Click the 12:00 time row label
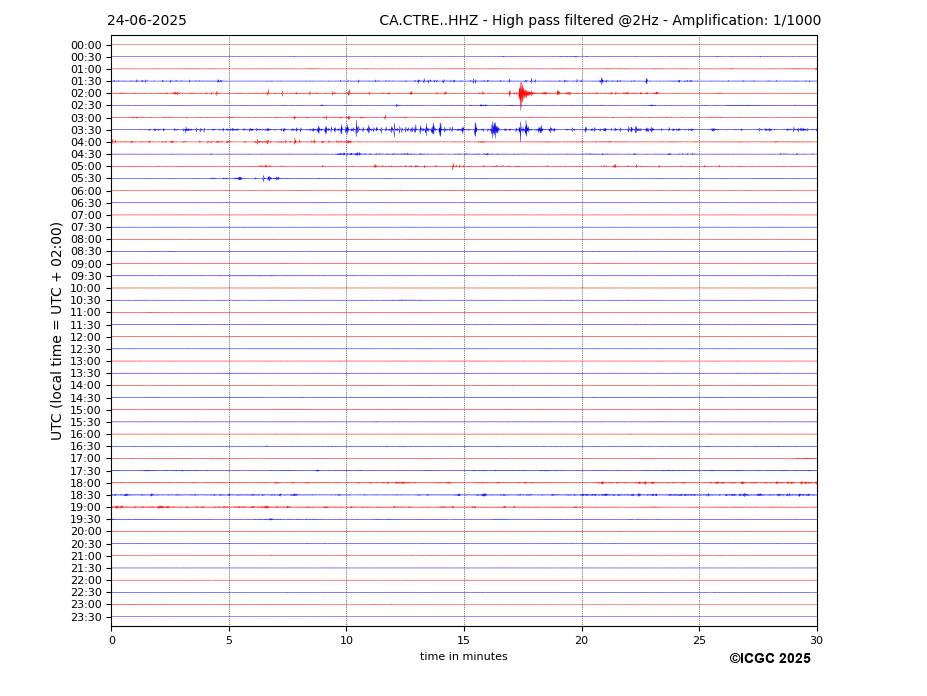Screen dimensions: 927x696 [86, 337]
